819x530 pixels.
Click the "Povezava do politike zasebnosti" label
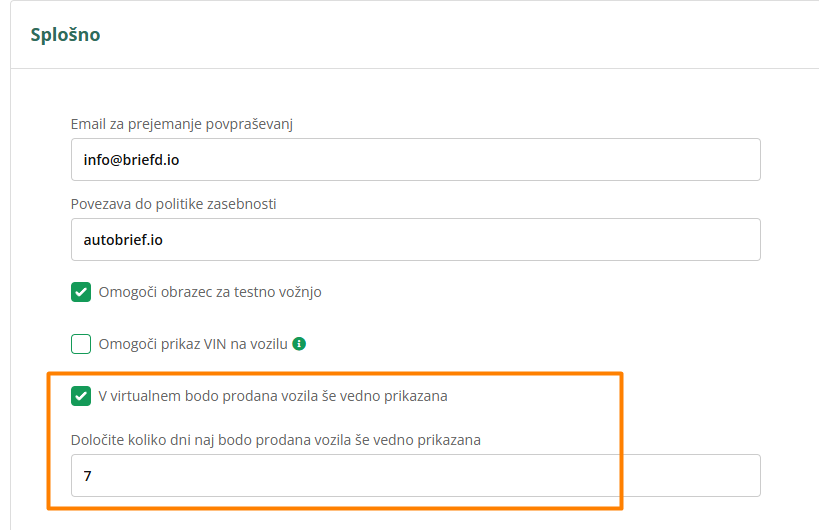[174, 204]
